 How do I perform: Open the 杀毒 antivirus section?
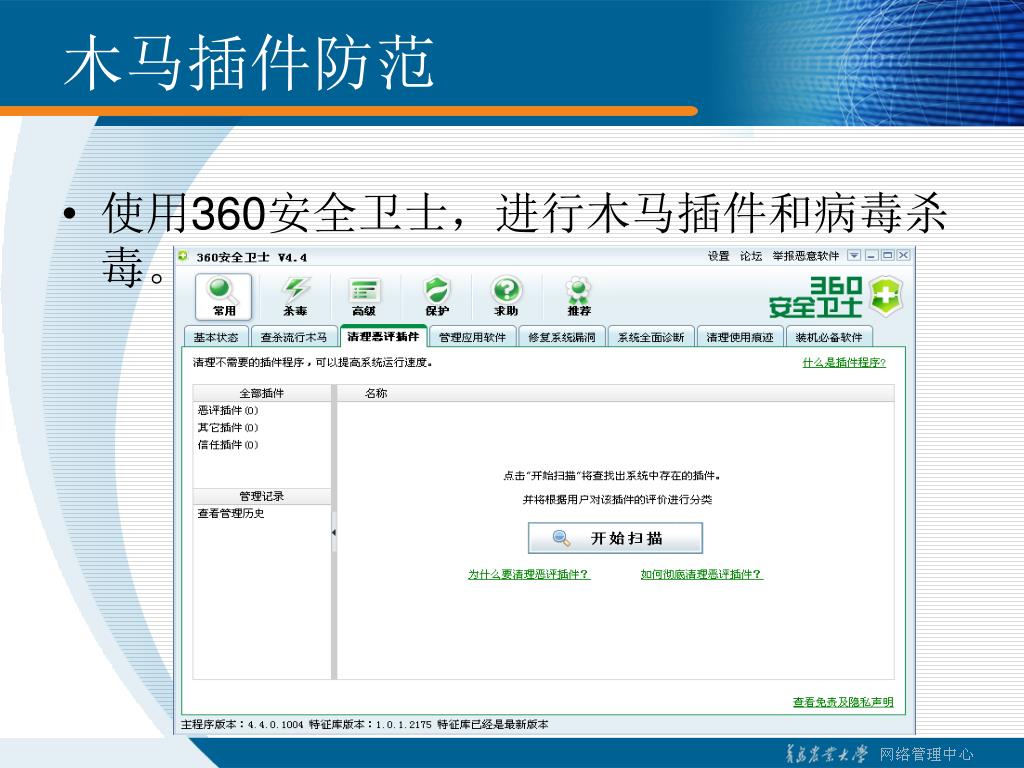[x=295, y=297]
